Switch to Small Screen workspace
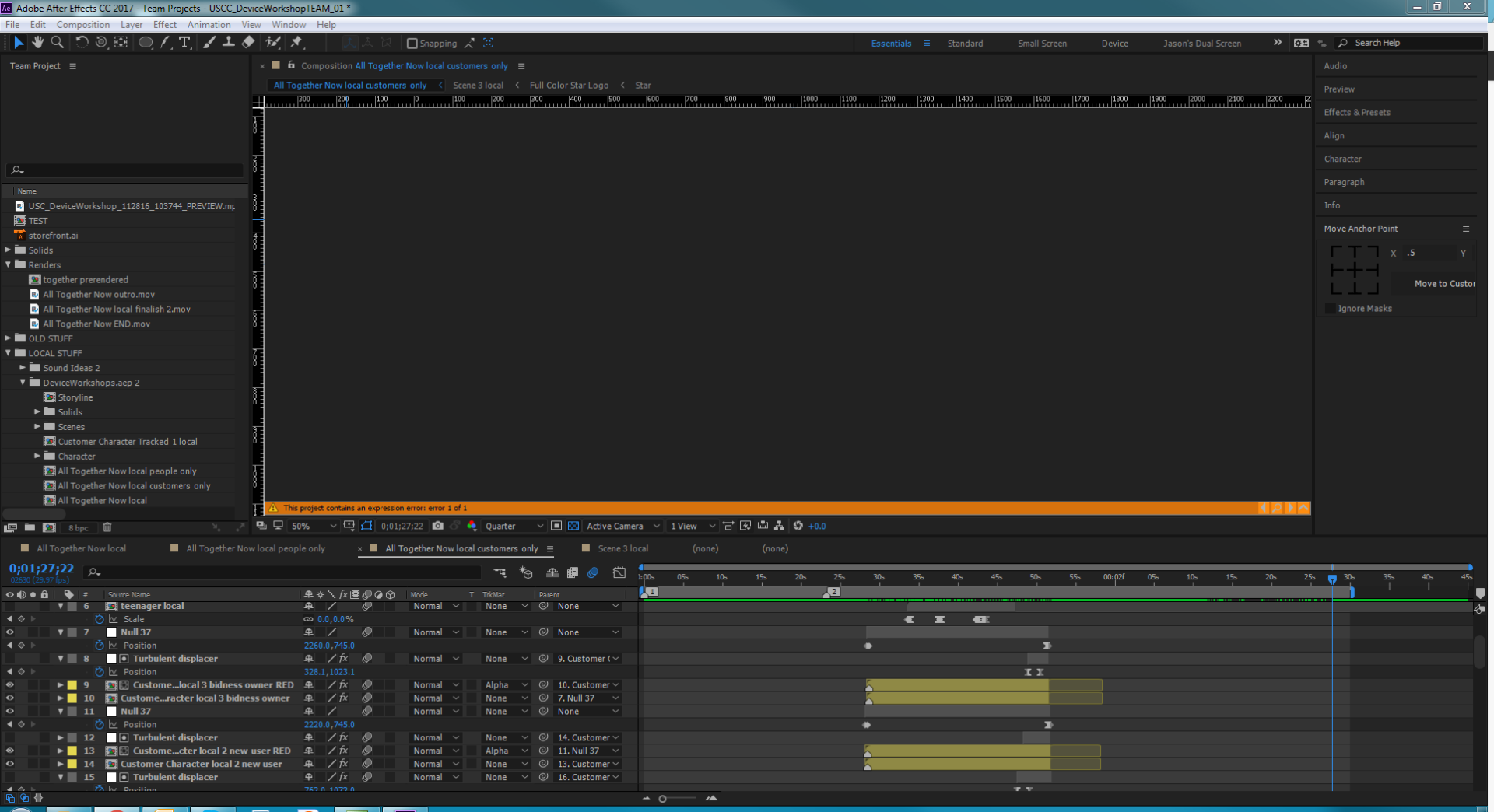The height and width of the screenshot is (812, 1494). click(x=1042, y=44)
